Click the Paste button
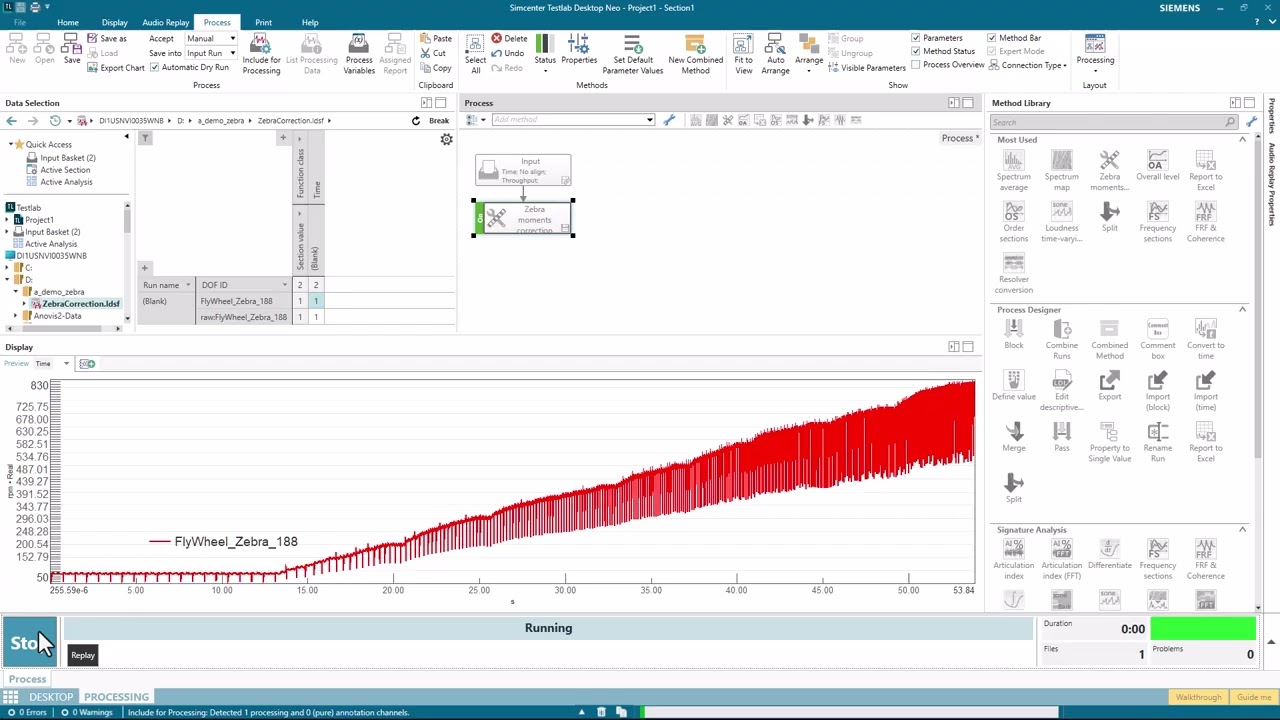 [x=435, y=38]
